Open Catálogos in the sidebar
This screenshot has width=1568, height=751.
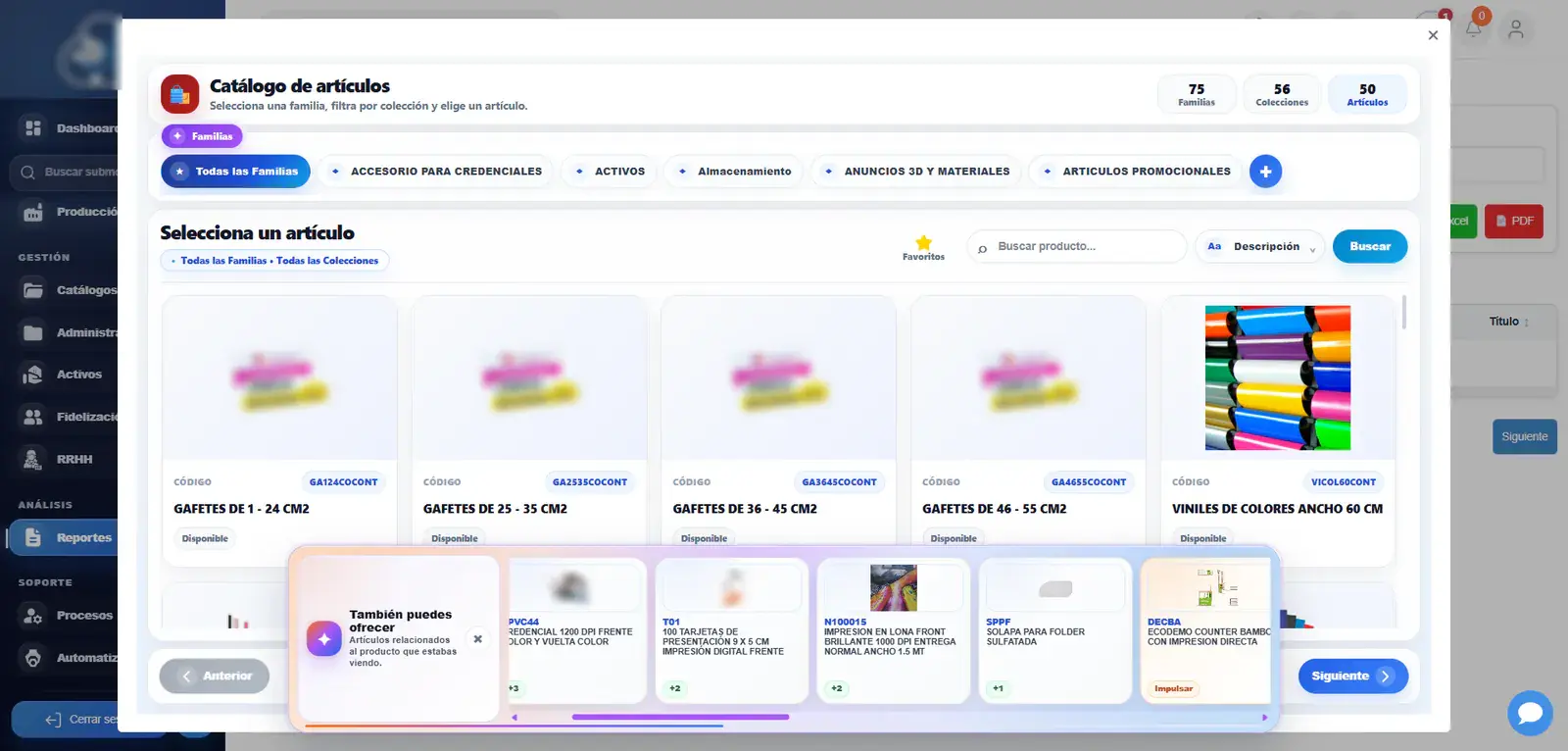click(x=69, y=290)
